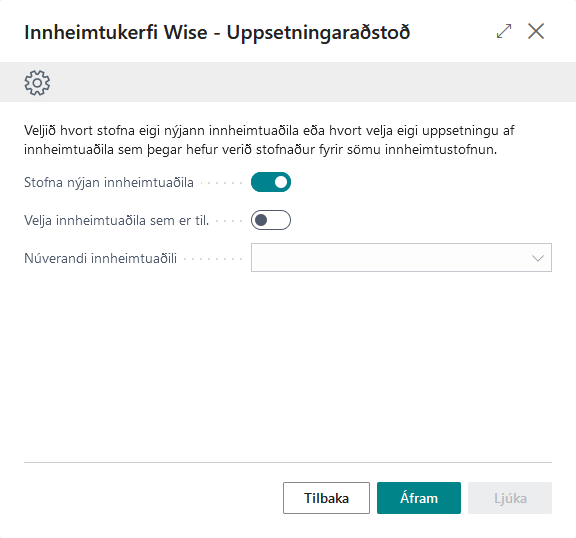
Task: Continue with the Áfram button
Action: coord(419,498)
